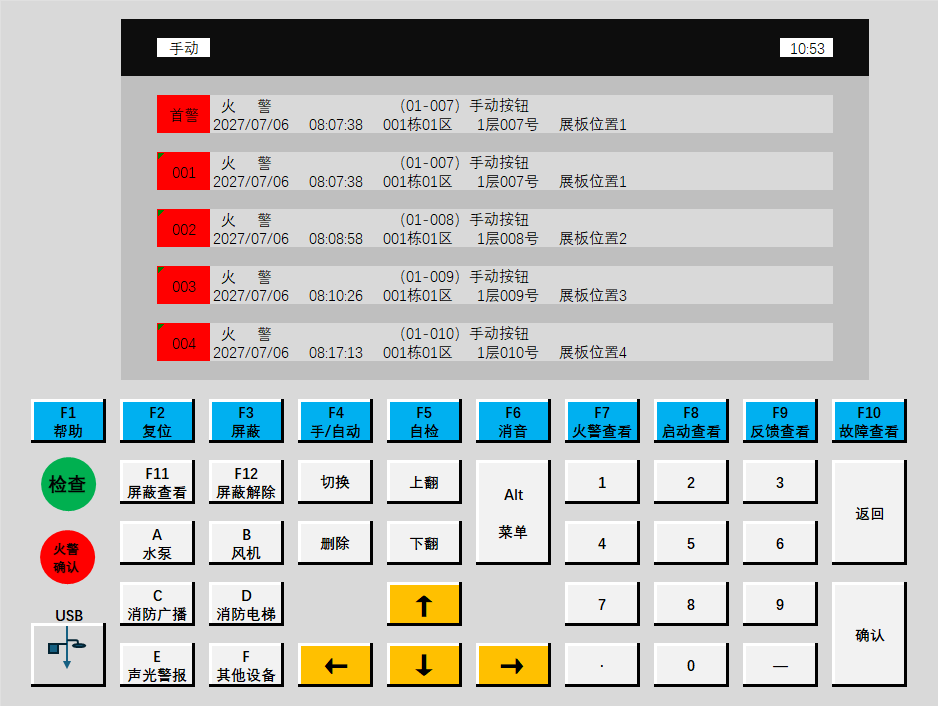Click numeric key 4
Screen dimensions: 938x706
tap(602, 543)
